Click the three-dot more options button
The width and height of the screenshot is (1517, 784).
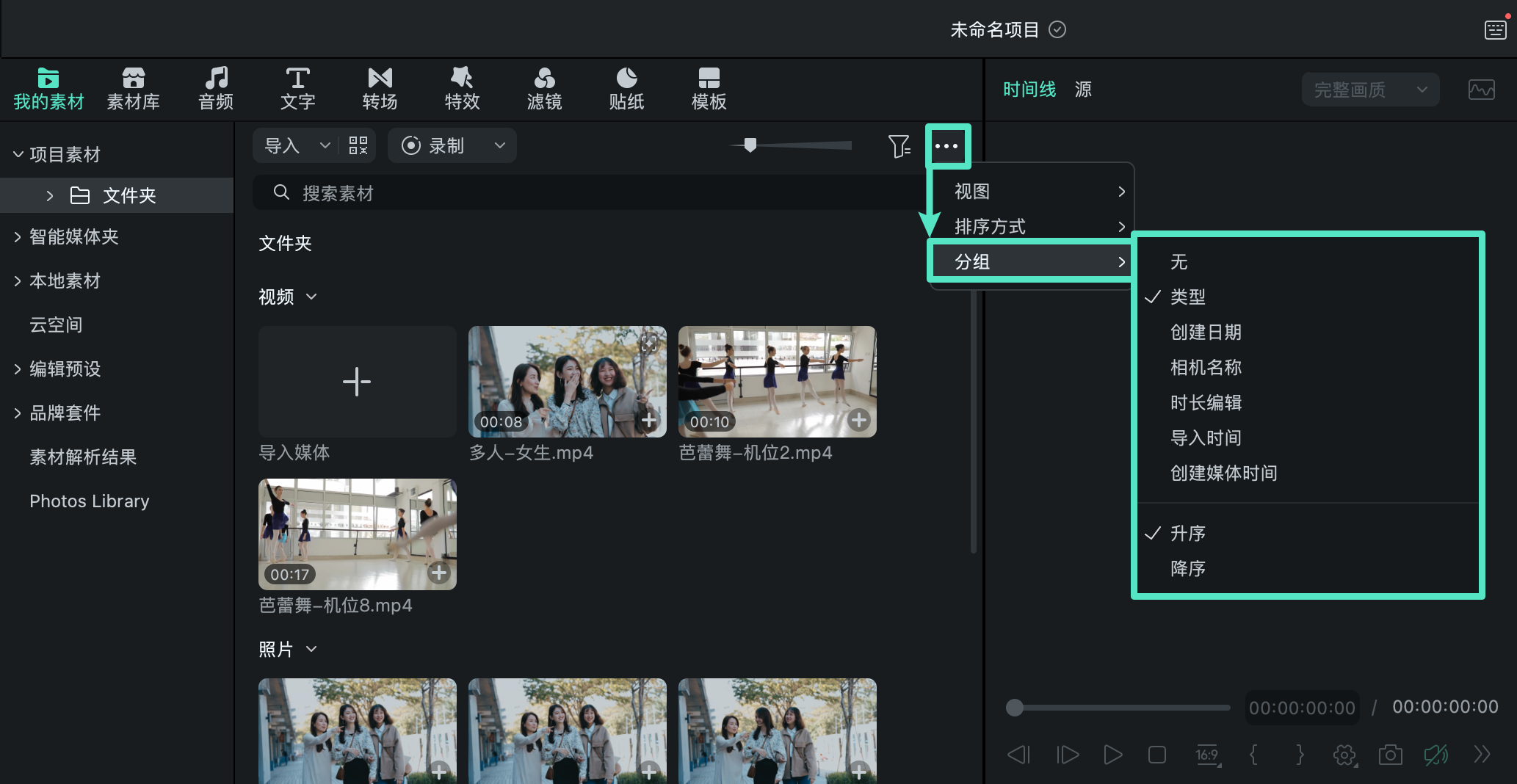(946, 146)
